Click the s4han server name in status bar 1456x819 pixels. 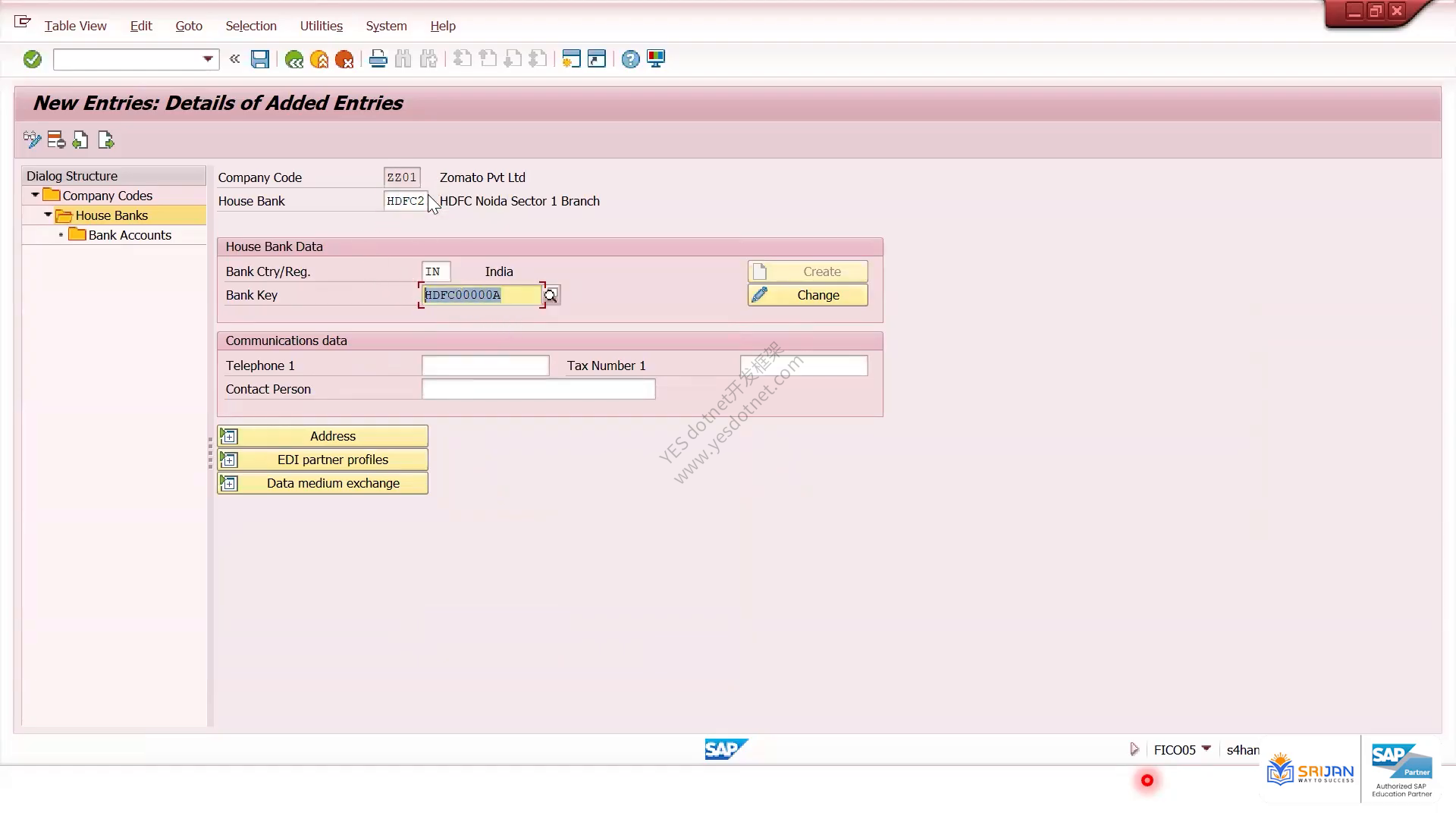click(1243, 750)
